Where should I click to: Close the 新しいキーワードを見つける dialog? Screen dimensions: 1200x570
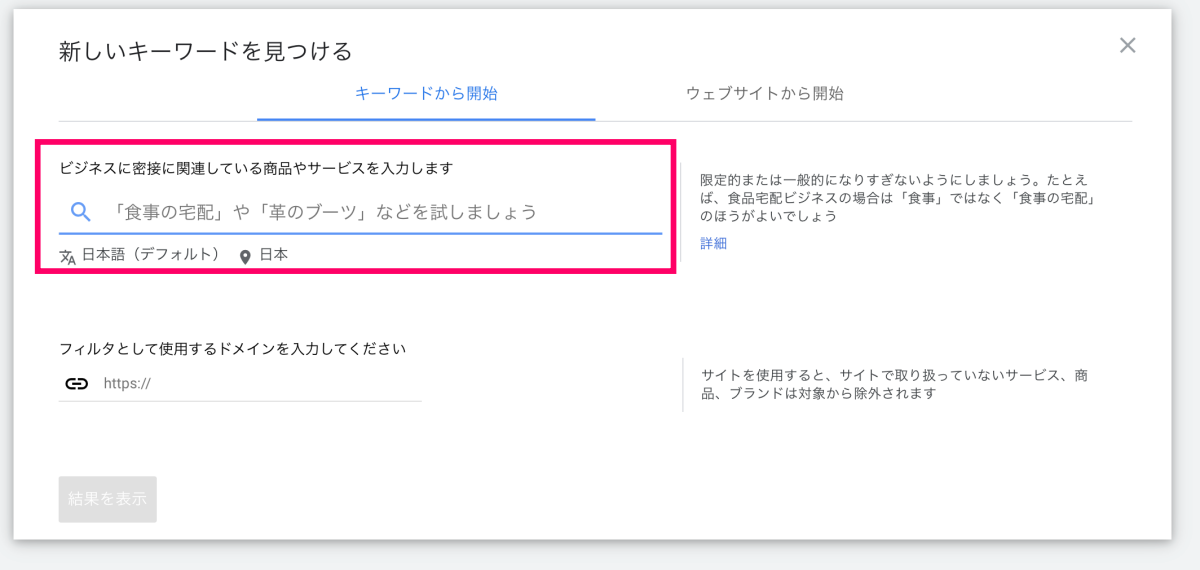click(1127, 45)
